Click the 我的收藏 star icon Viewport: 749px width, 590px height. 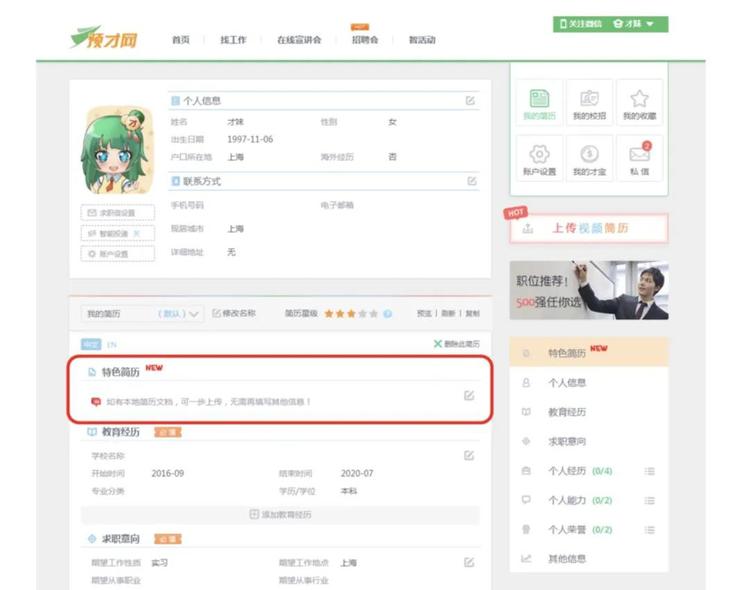[639, 104]
